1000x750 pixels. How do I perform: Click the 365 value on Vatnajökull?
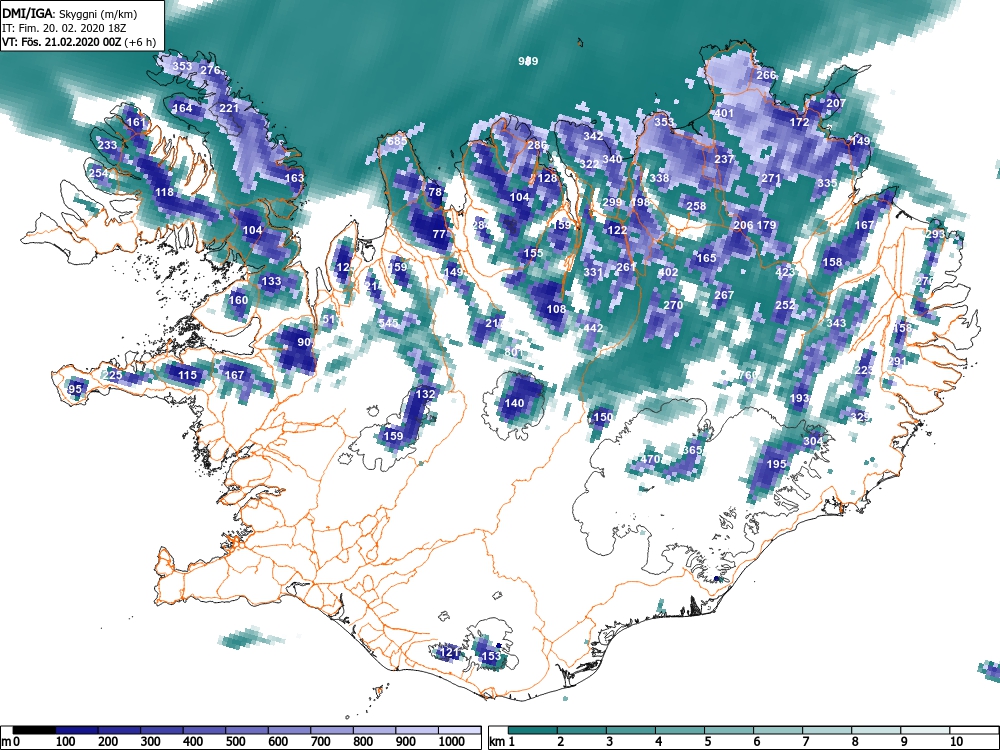pos(692,450)
